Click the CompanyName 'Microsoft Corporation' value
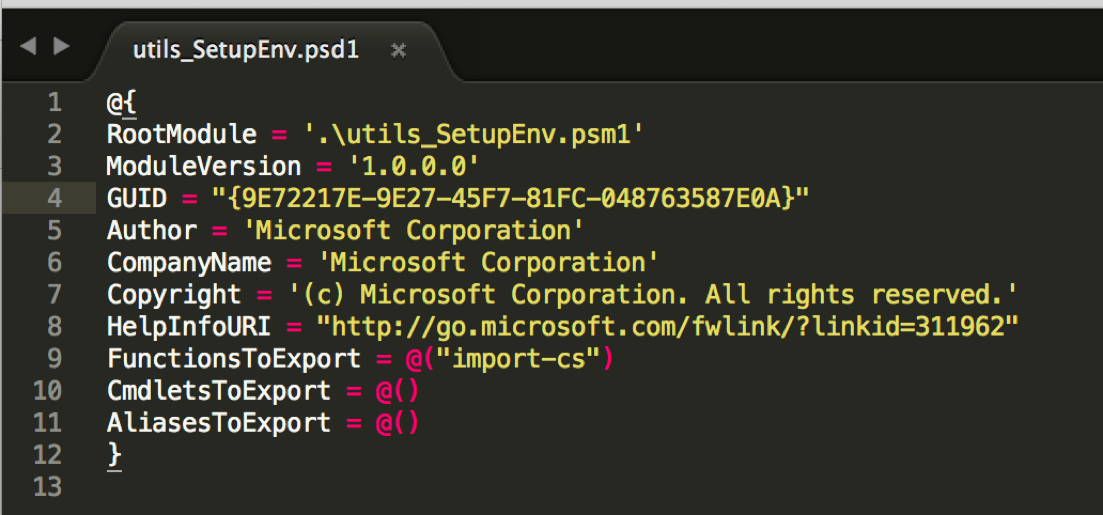Viewport: 1103px width, 515px height. [488, 262]
